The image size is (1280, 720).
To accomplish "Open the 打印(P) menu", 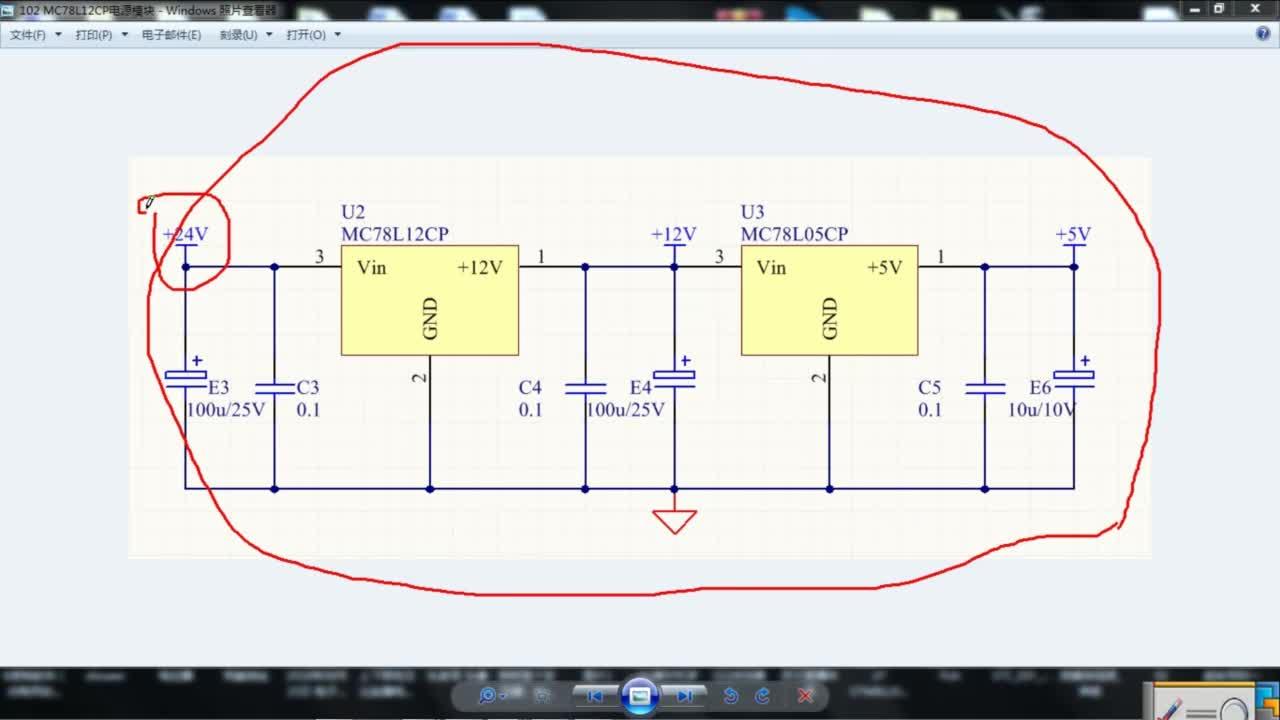I will coord(101,34).
